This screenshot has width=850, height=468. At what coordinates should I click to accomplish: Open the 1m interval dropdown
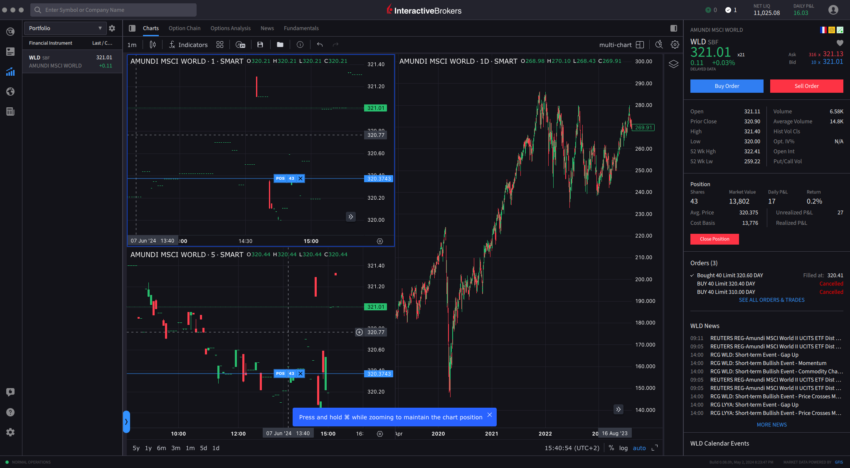(x=132, y=45)
